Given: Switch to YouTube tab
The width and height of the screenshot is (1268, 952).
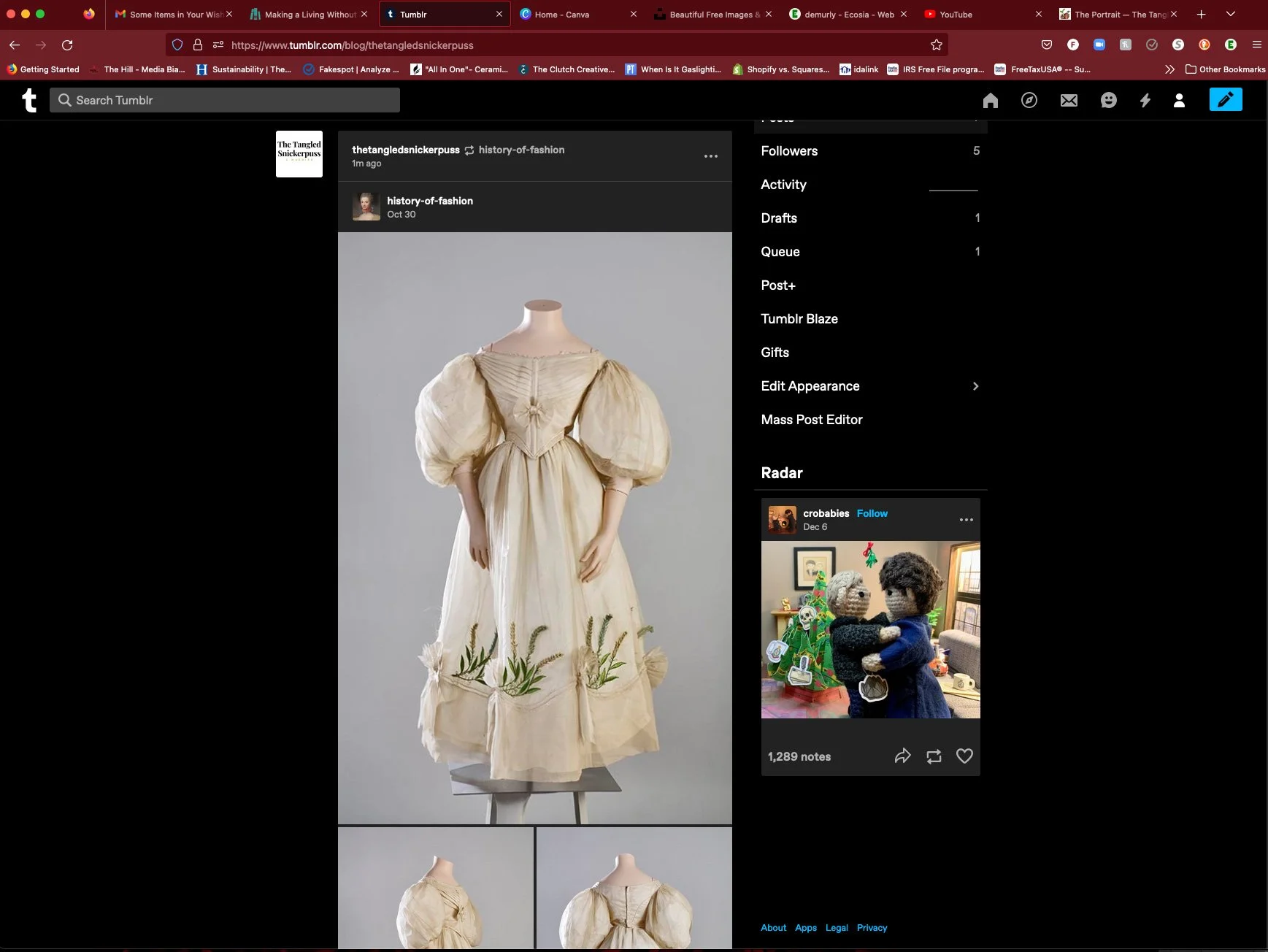Looking at the screenshot, I should click(983, 15).
